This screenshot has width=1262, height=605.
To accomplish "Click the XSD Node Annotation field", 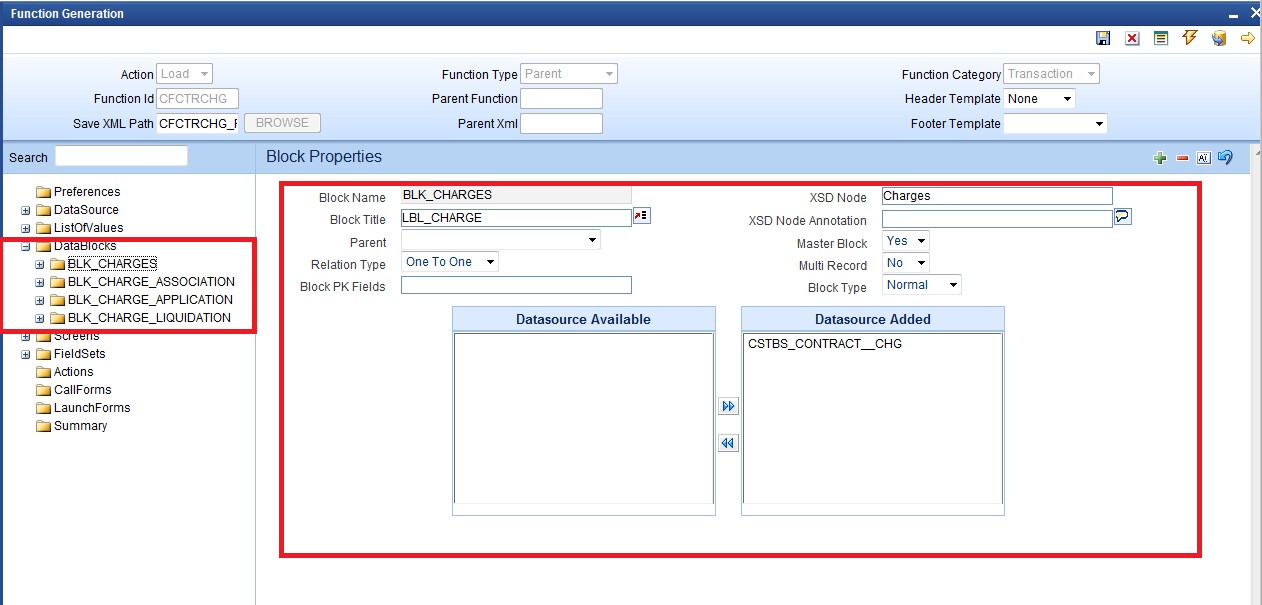I will click(997, 218).
